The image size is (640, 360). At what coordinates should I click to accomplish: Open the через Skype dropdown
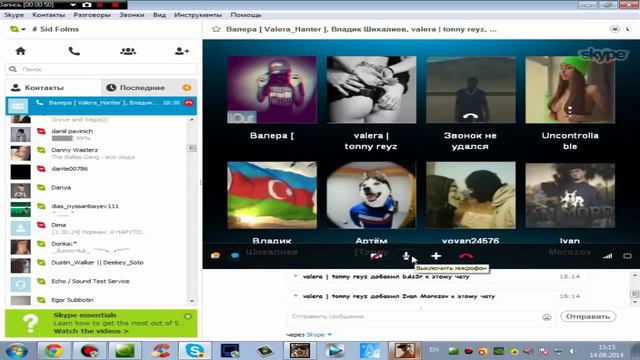(319, 335)
